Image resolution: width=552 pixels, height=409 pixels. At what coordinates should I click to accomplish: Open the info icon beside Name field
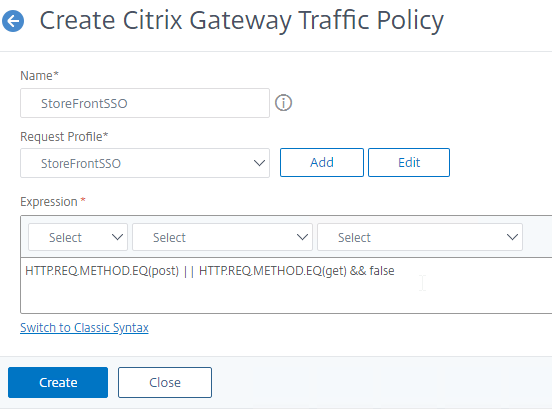[283, 103]
